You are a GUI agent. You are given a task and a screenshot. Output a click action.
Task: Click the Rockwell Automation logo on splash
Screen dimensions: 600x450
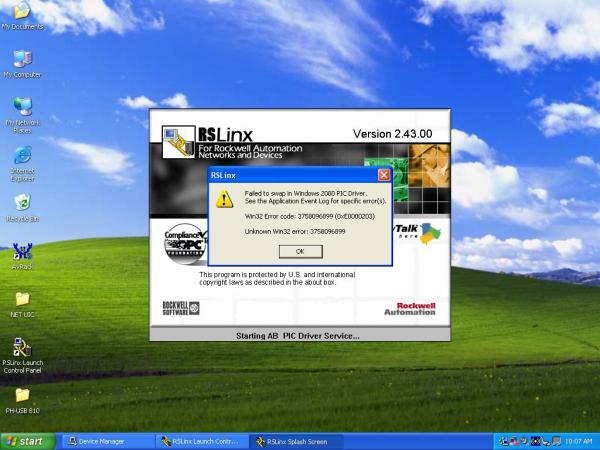tap(410, 309)
